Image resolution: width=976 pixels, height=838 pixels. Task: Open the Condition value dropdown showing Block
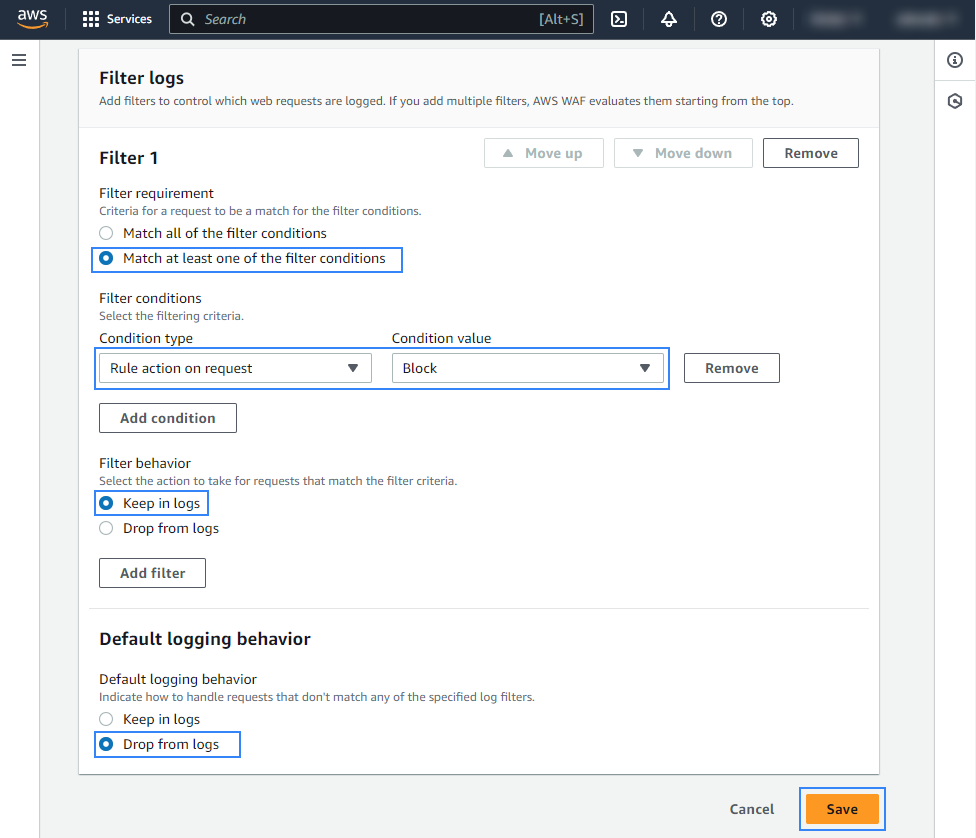527,368
